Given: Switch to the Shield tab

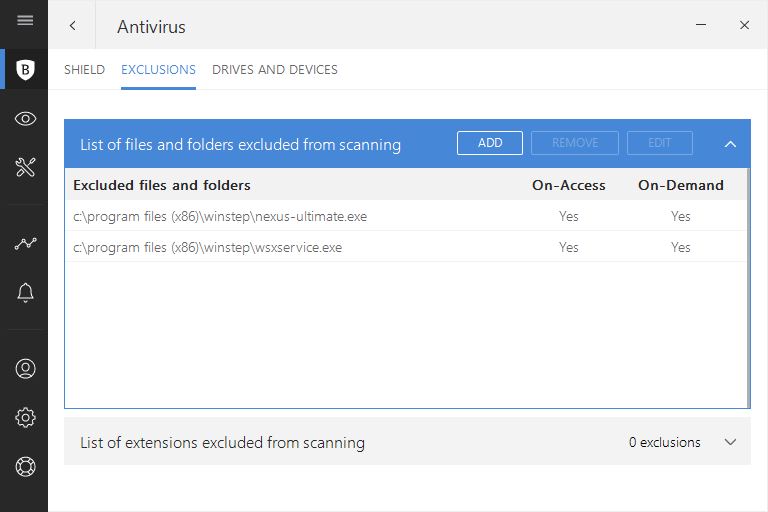Looking at the screenshot, I should (84, 70).
